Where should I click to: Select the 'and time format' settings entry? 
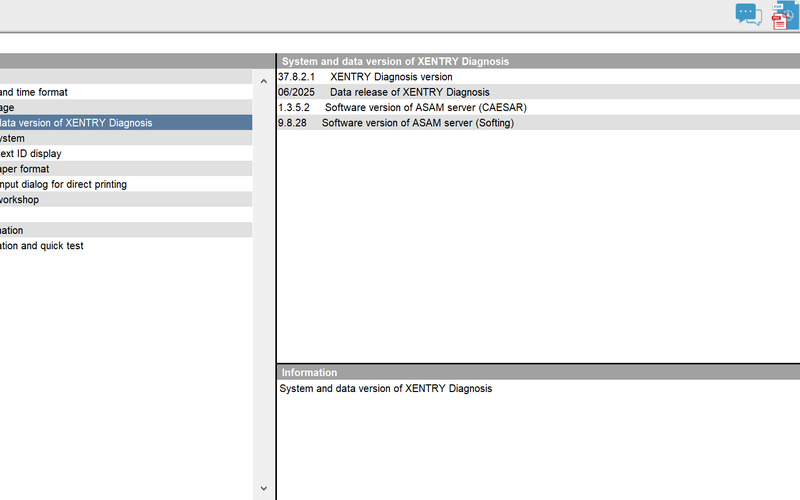click(126, 92)
